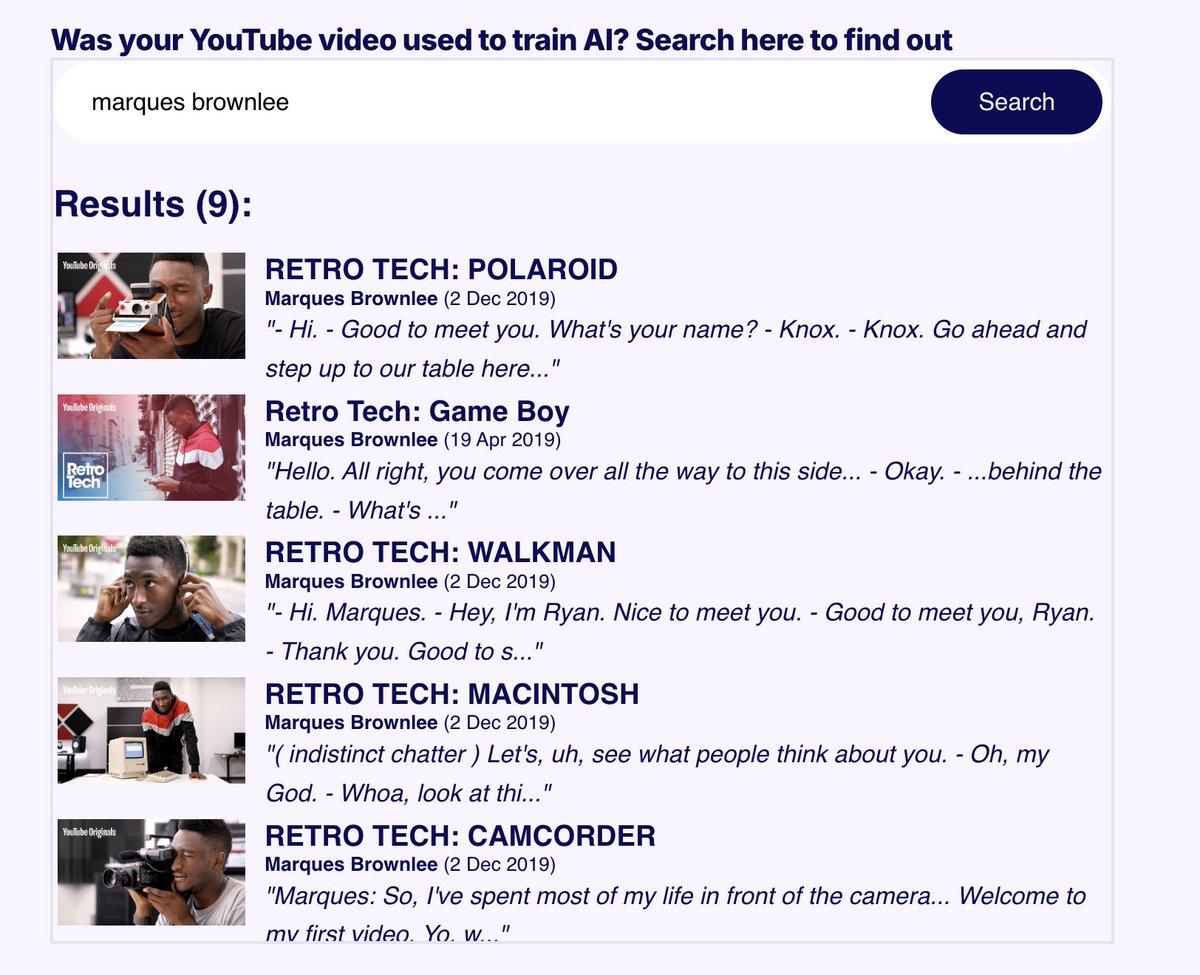Click the Results (9): heading
The image size is (1200, 975).
point(153,204)
